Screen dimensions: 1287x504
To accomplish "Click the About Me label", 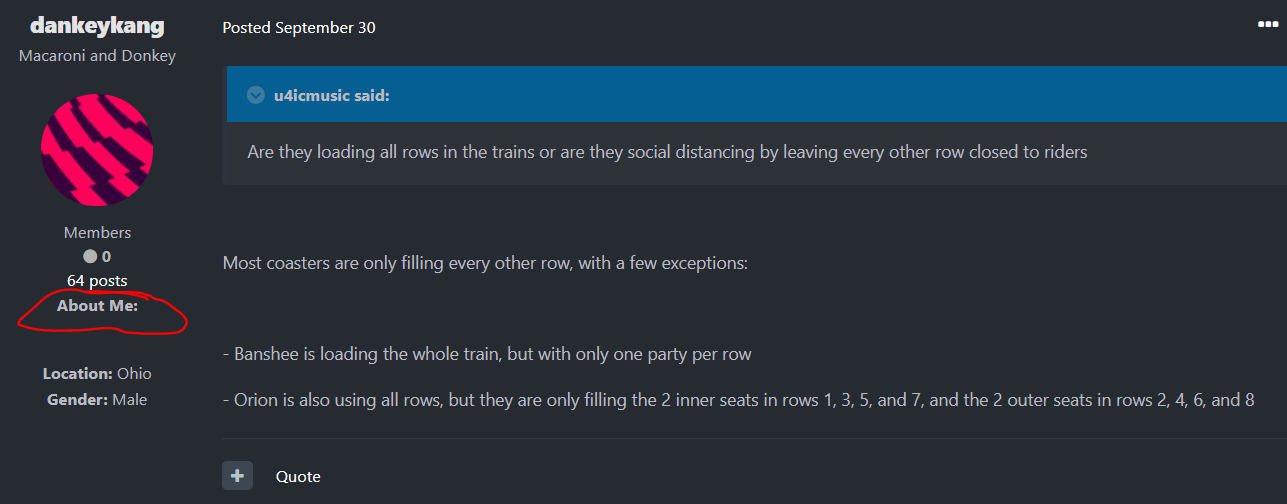I will tap(97, 306).
